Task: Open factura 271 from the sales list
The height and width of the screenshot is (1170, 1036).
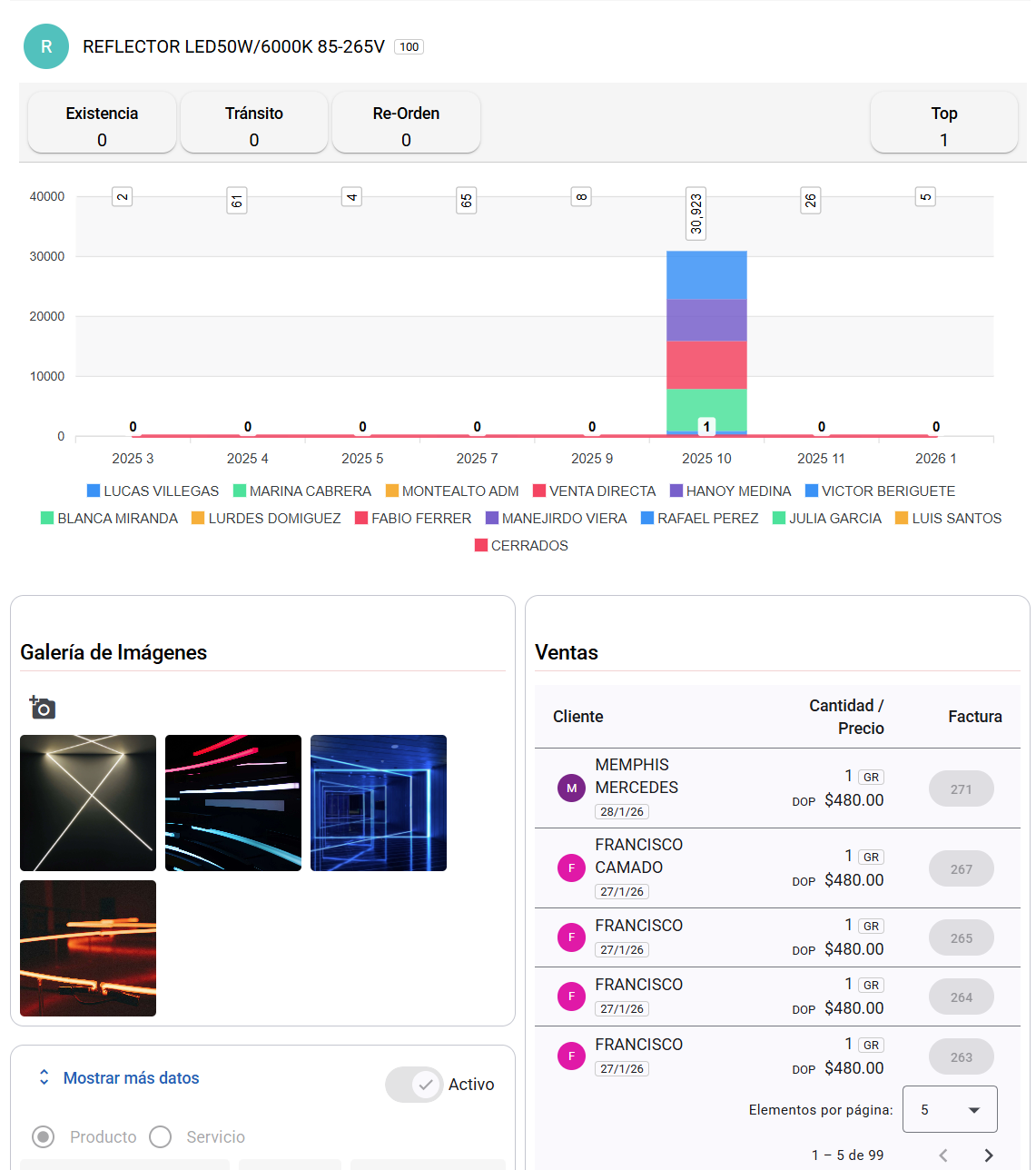Action: point(961,788)
